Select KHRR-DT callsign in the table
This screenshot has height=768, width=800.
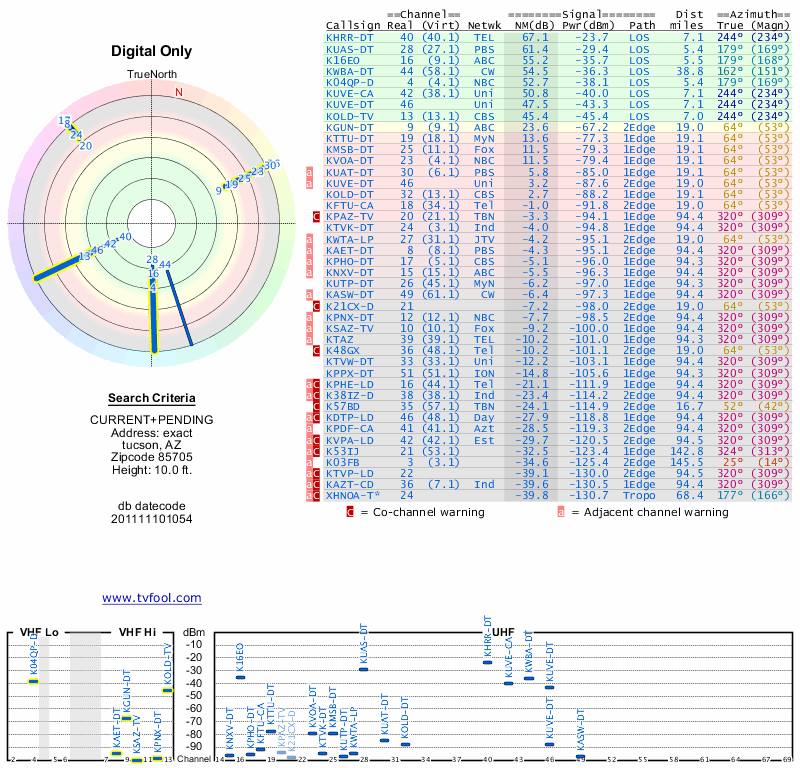[x=349, y=38]
